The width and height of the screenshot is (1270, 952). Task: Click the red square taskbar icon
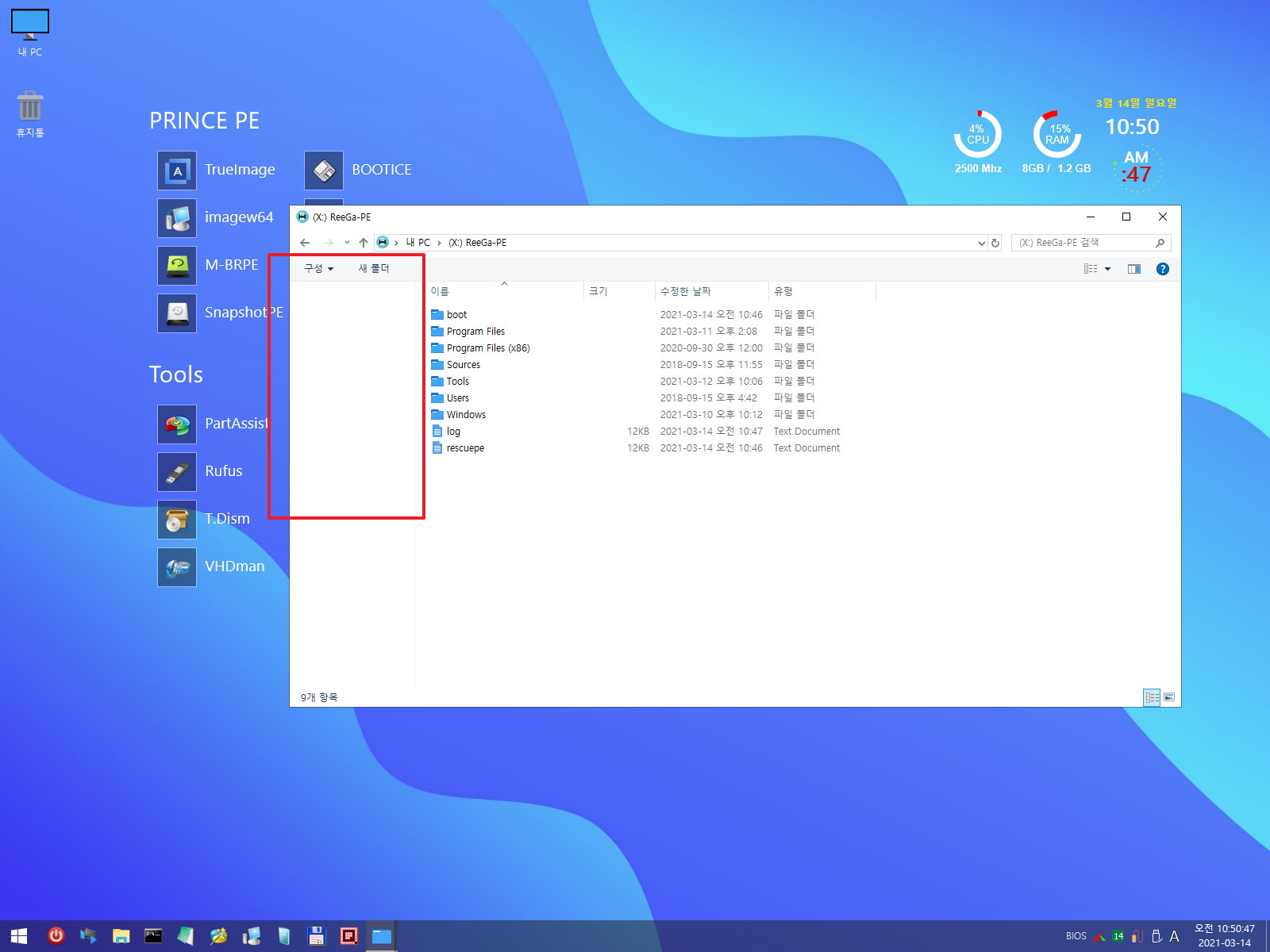[x=348, y=936]
